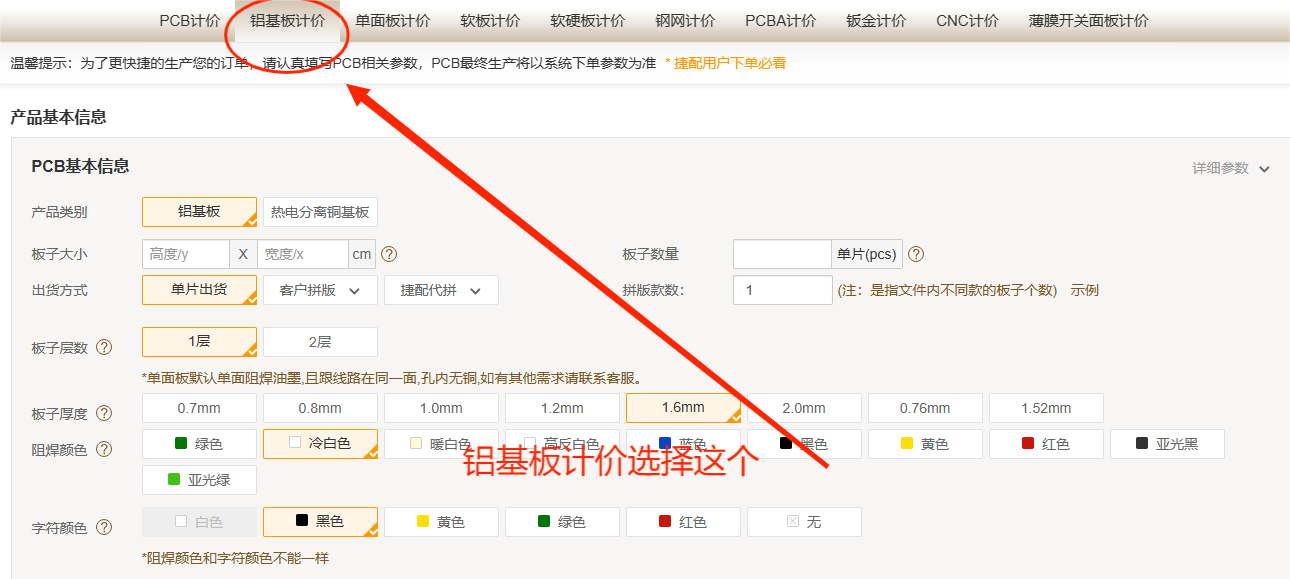Click help icon next to board size
The width and height of the screenshot is (1290, 579).
point(389,254)
